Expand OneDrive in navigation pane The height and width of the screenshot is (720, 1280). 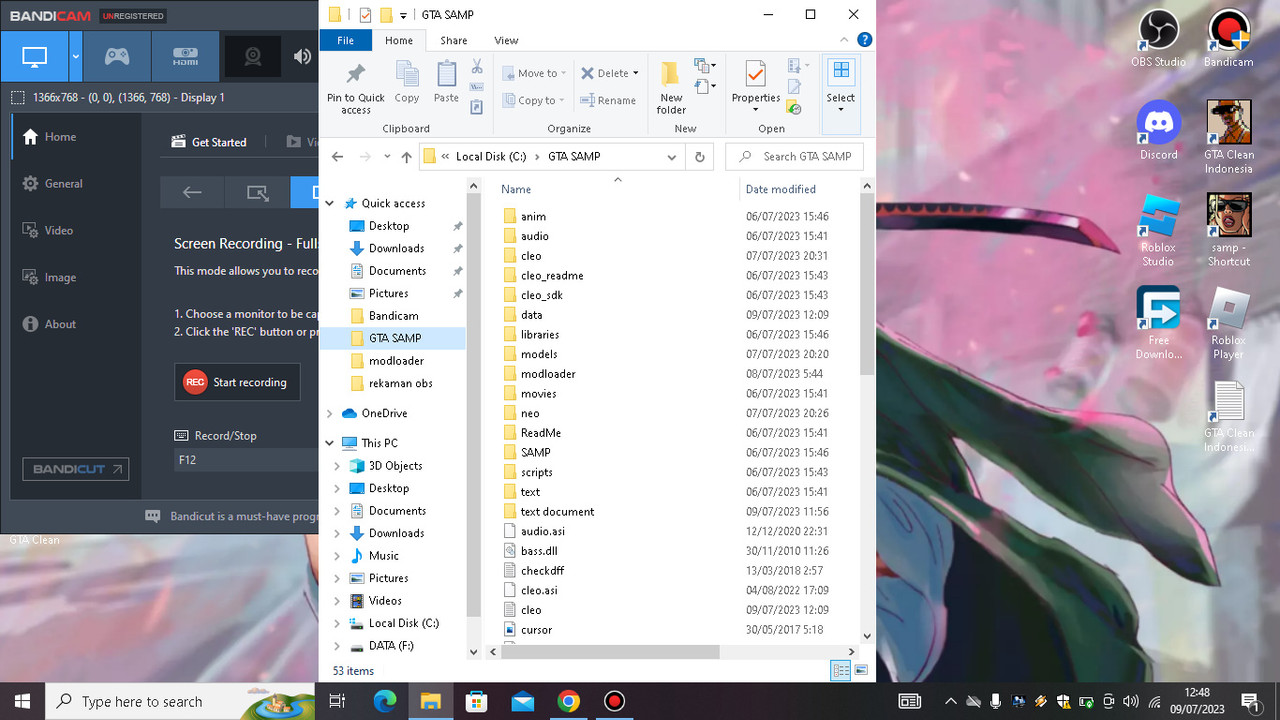(330, 413)
